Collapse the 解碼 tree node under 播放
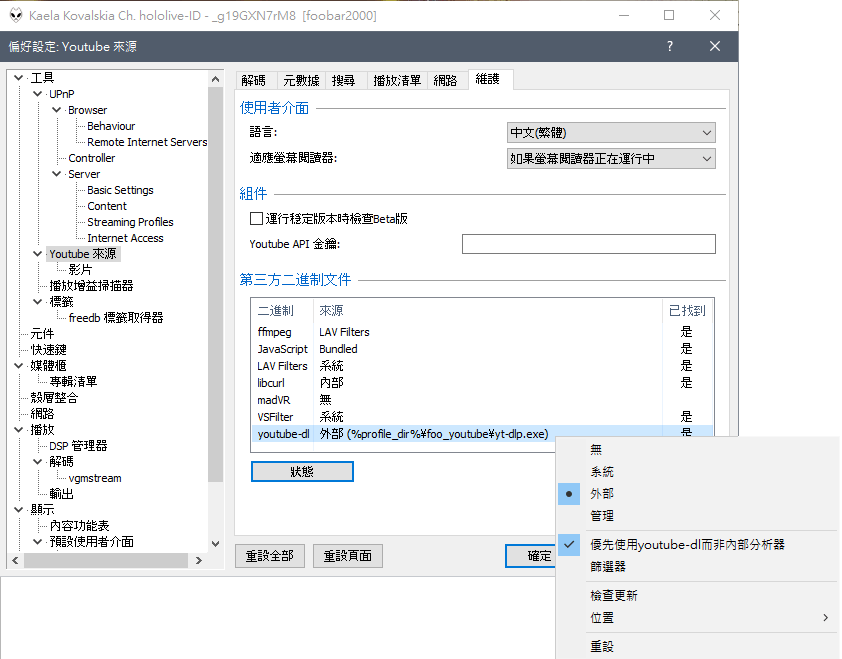Viewport: 842px width, 659px height. (x=38, y=461)
